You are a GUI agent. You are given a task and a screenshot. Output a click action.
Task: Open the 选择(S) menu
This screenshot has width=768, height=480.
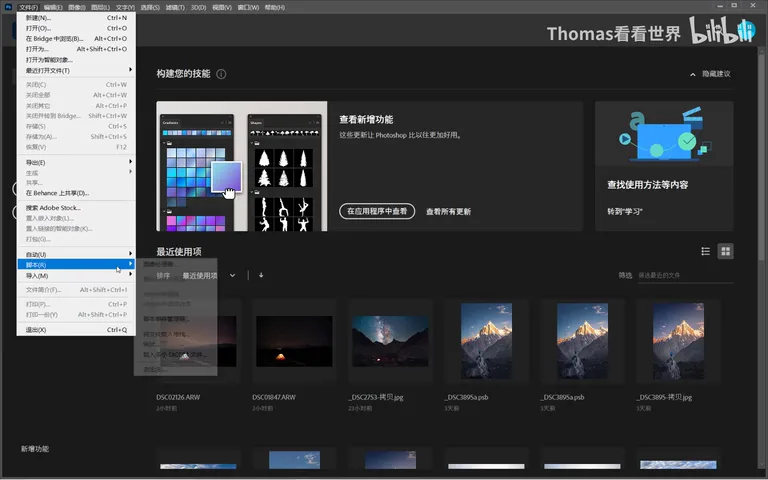point(150,7)
